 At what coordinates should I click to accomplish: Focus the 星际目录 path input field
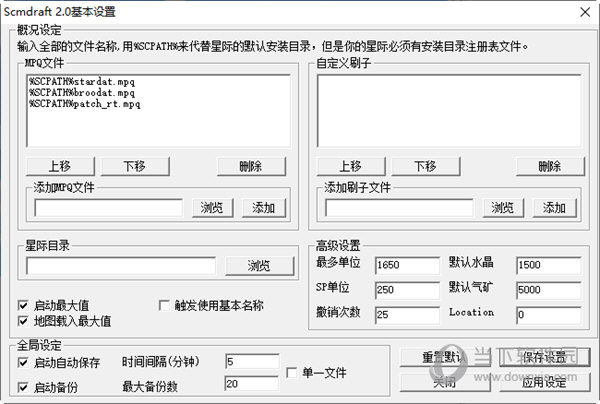click(121, 266)
